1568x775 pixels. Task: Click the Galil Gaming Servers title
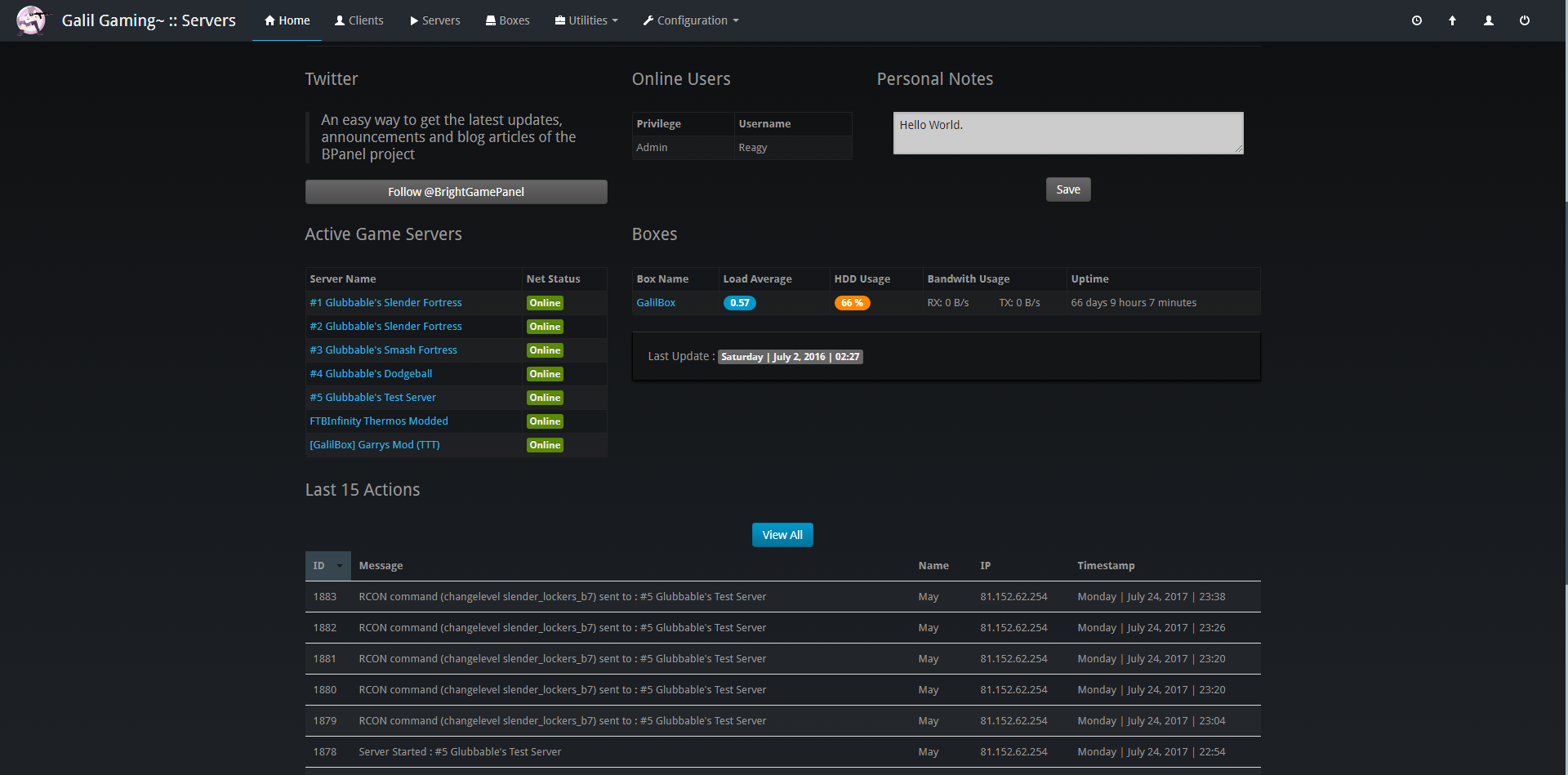(149, 20)
